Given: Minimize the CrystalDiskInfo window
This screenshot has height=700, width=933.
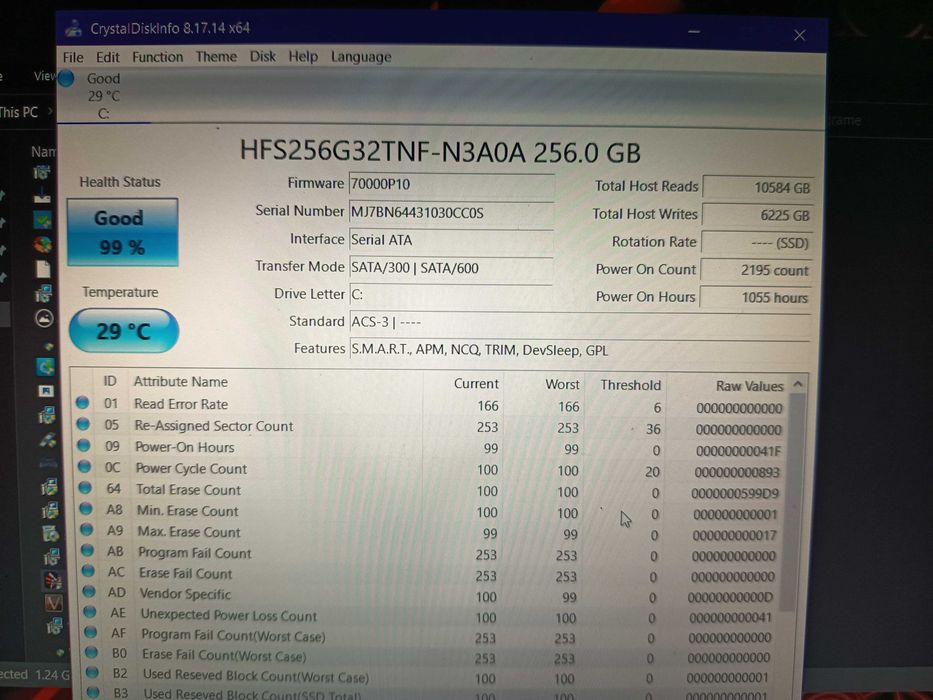Looking at the screenshot, I should pos(694,32).
